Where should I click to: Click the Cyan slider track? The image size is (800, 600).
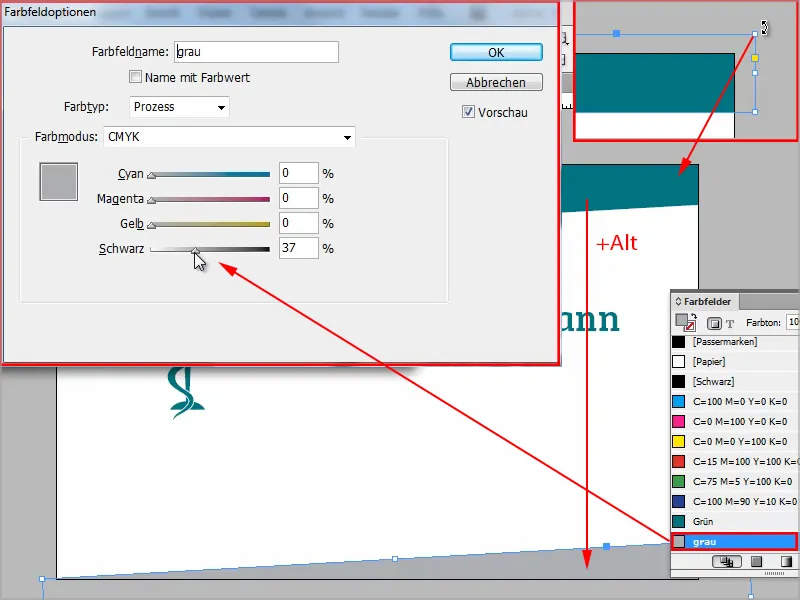[210, 174]
